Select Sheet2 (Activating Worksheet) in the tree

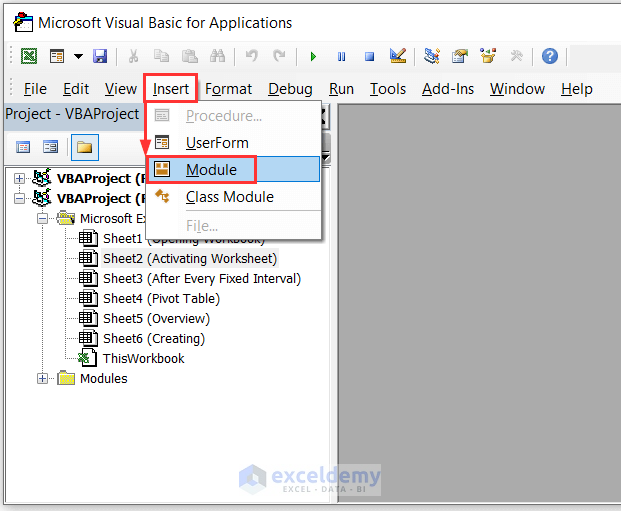pos(190,259)
